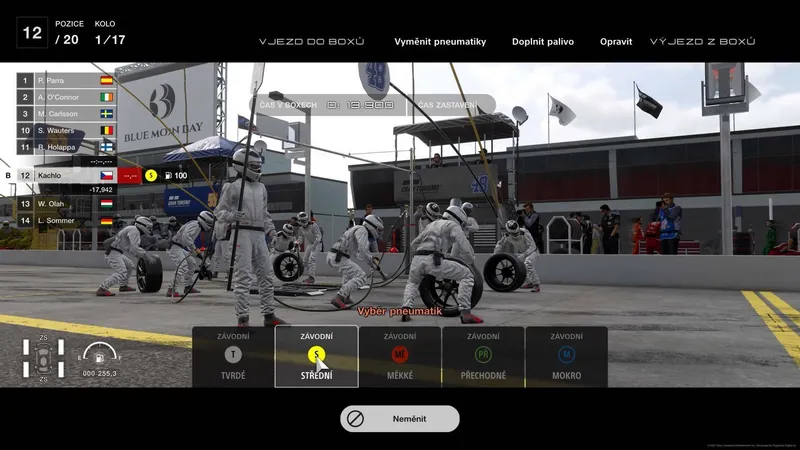The height and width of the screenshot is (450, 800).
Task: Select the Střední medium tyre option
Action: [316, 357]
